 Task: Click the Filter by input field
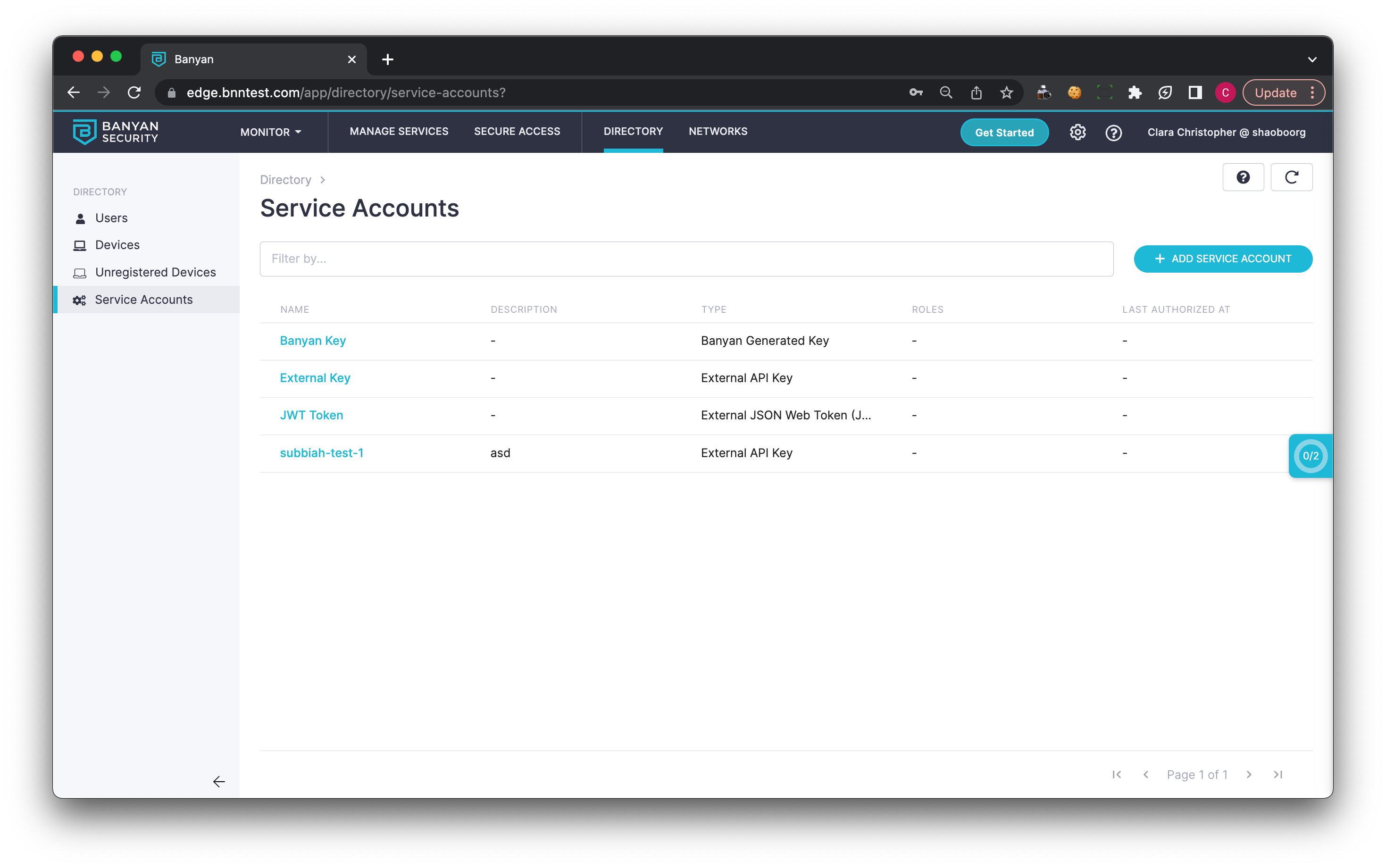pos(686,259)
